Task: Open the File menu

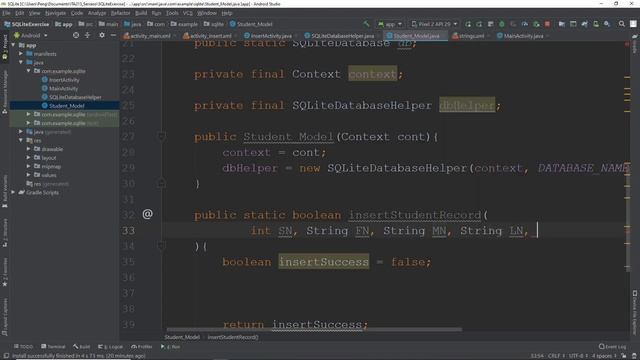Action: coord(6,13)
